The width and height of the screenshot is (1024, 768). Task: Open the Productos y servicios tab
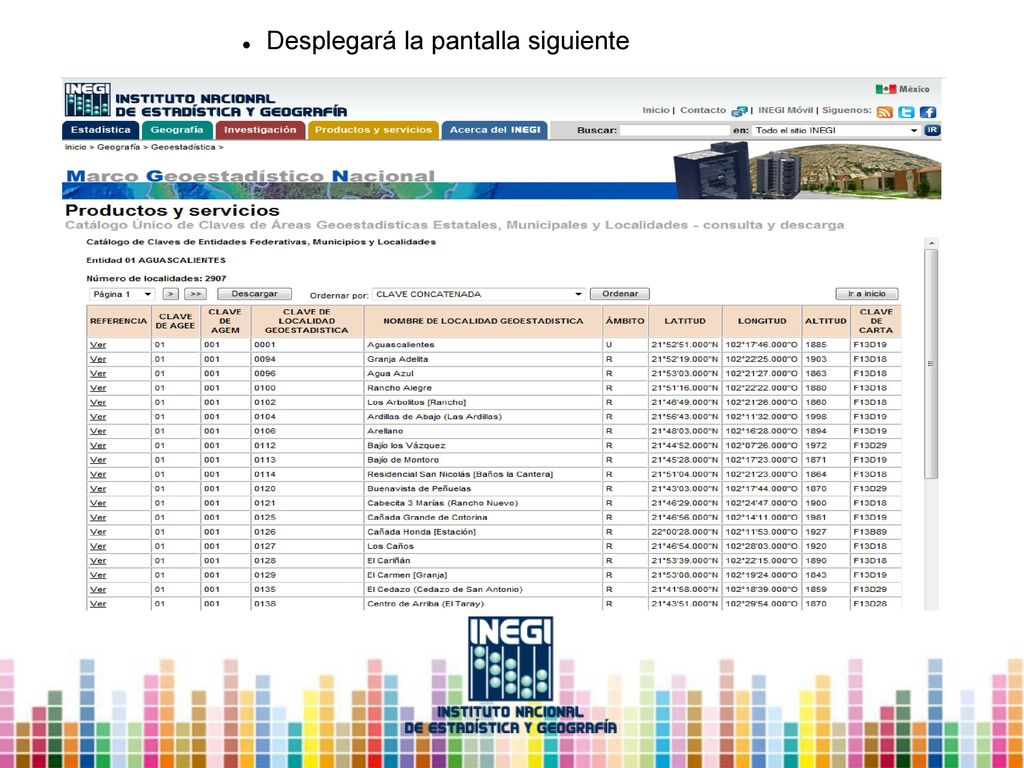(x=374, y=130)
